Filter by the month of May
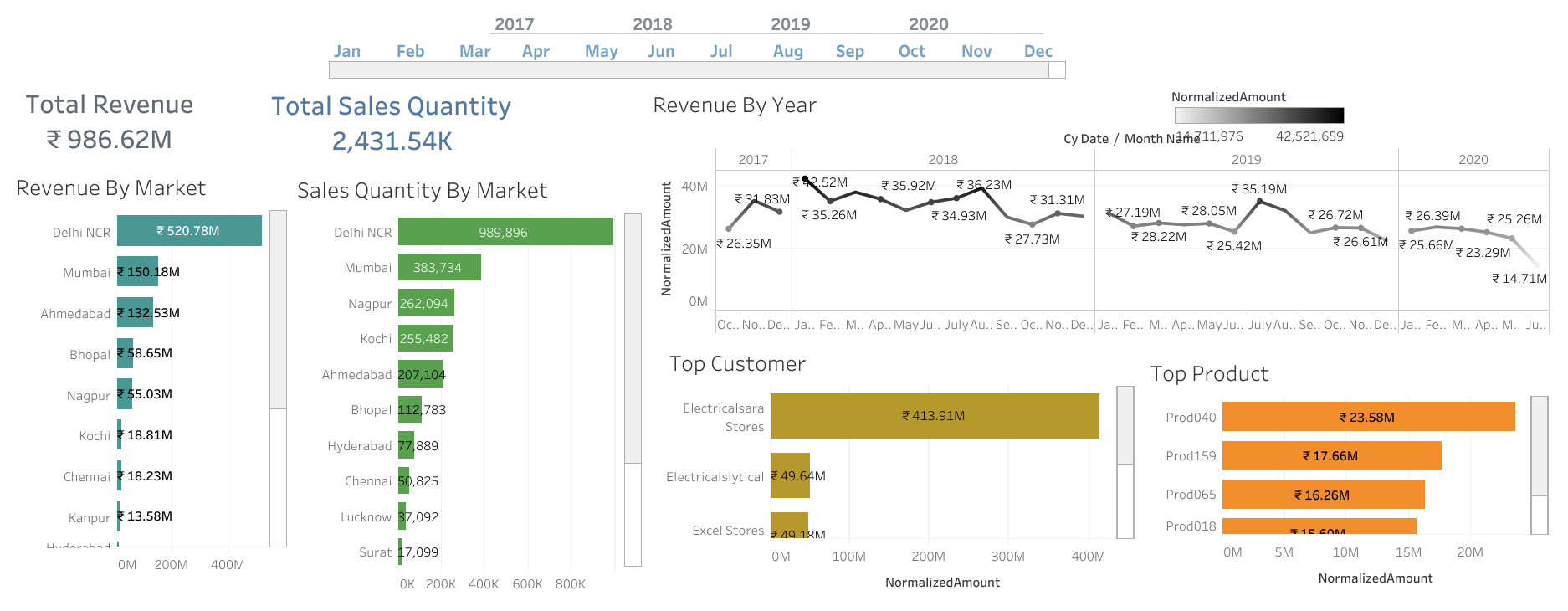 601,51
